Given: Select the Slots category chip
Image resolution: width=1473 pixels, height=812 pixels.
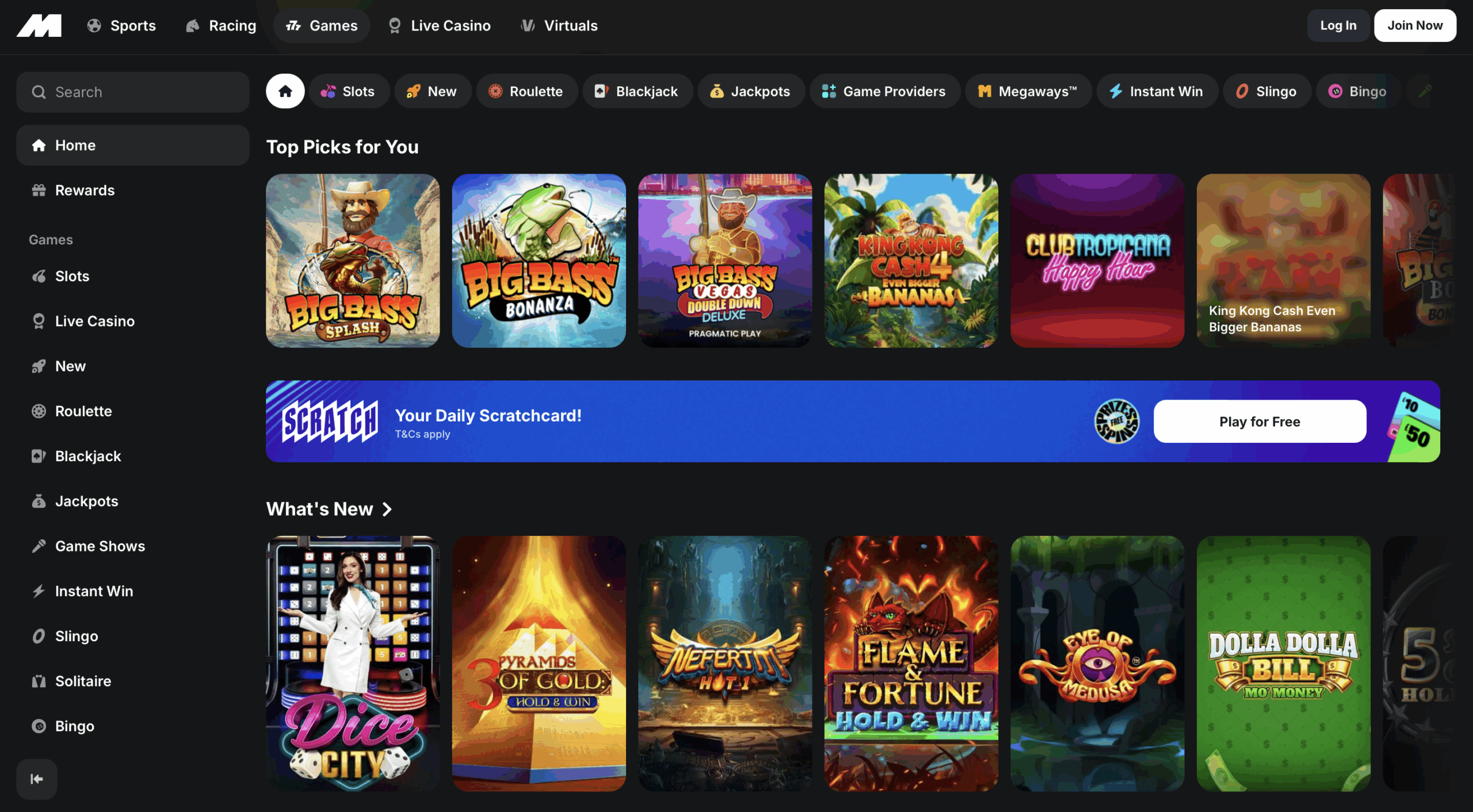Looking at the screenshot, I should click(348, 91).
